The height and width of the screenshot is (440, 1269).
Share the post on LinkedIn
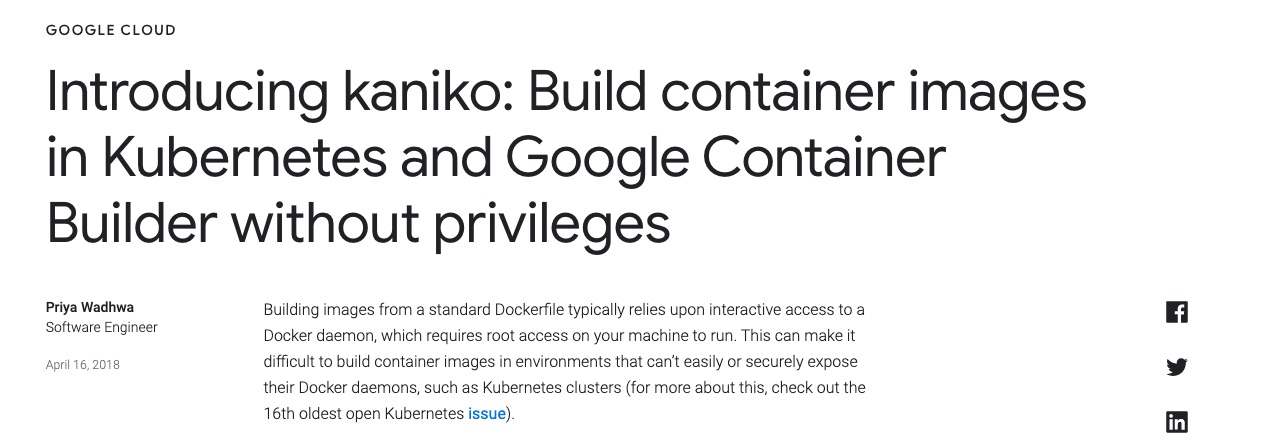(x=1177, y=422)
